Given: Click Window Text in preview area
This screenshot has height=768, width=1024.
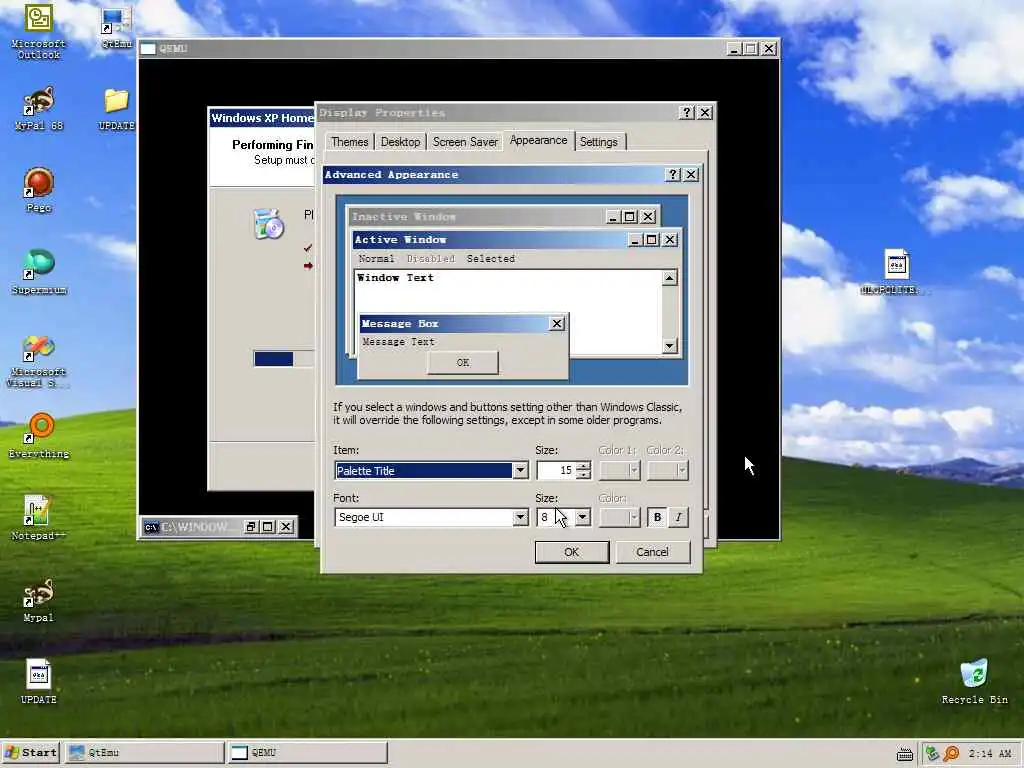Looking at the screenshot, I should click(x=395, y=278).
